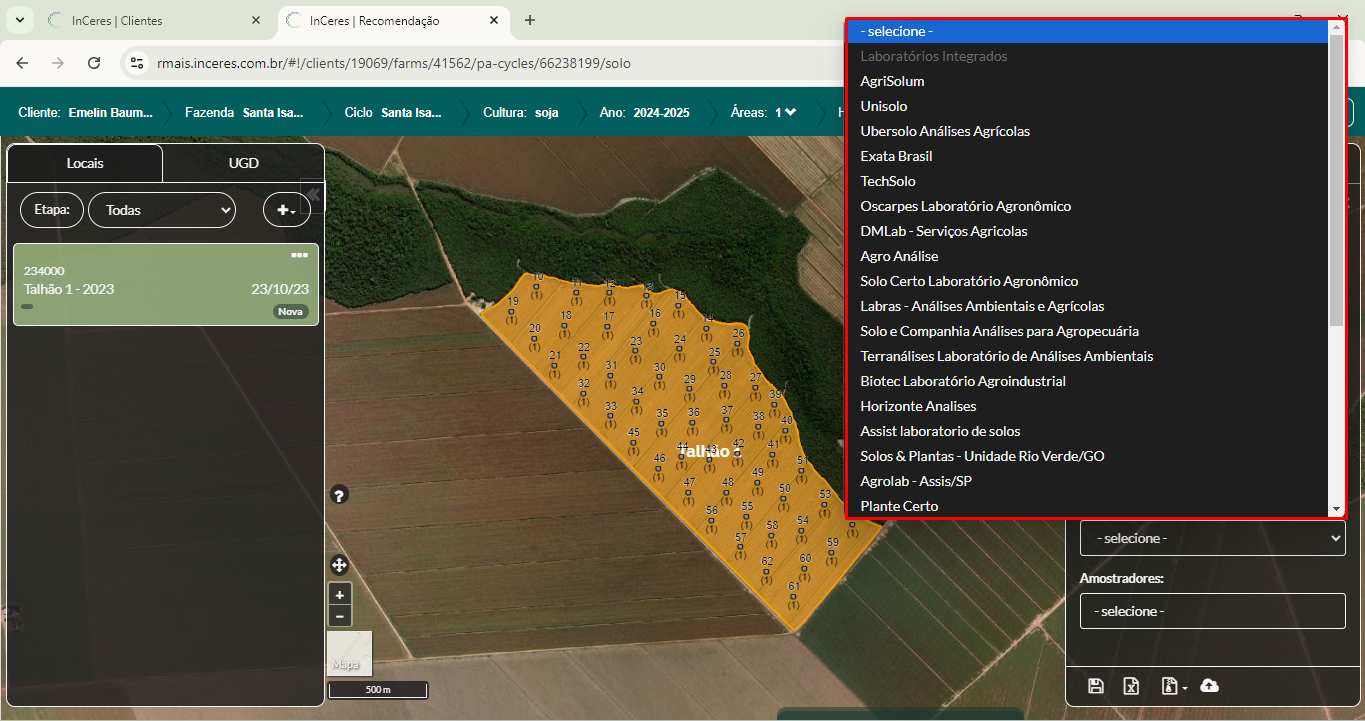The width and height of the screenshot is (1365, 721).
Task: Choose the '- selecione -' option in list
Action: coord(1088,31)
